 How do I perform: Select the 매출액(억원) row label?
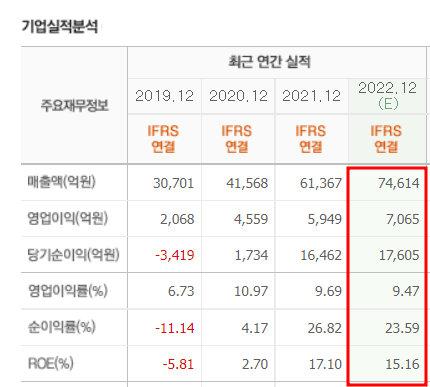coord(62,182)
